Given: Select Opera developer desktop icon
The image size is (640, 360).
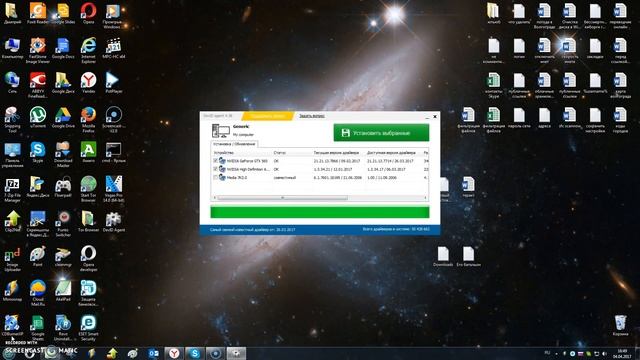Looking at the screenshot, I should [x=88, y=258].
